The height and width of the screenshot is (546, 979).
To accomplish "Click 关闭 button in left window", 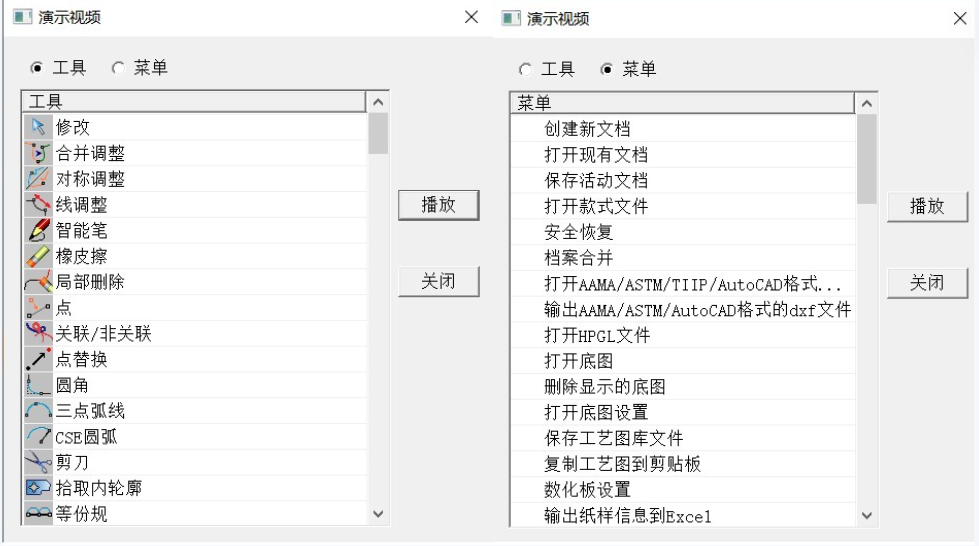I will [x=439, y=281].
